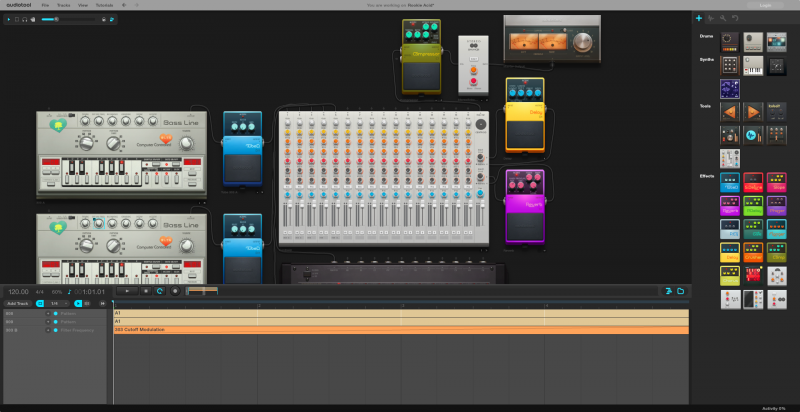
Task: Click the 120.00 tempo field
Action: tap(18, 291)
